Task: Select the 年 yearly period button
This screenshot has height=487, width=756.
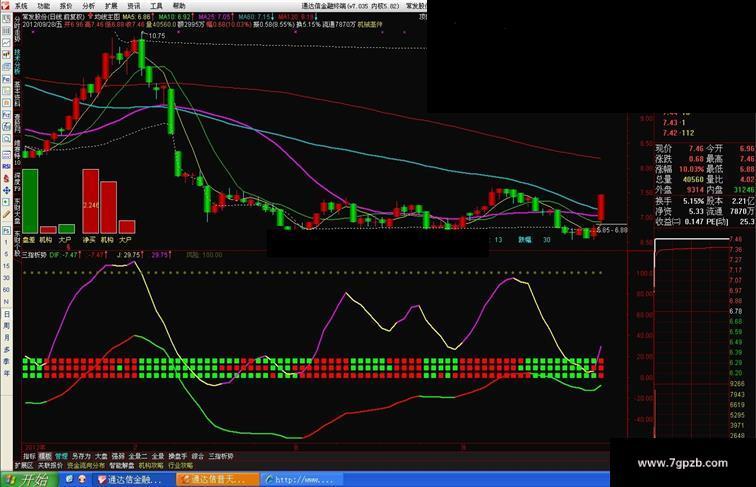Action: (x=6, y=373)
